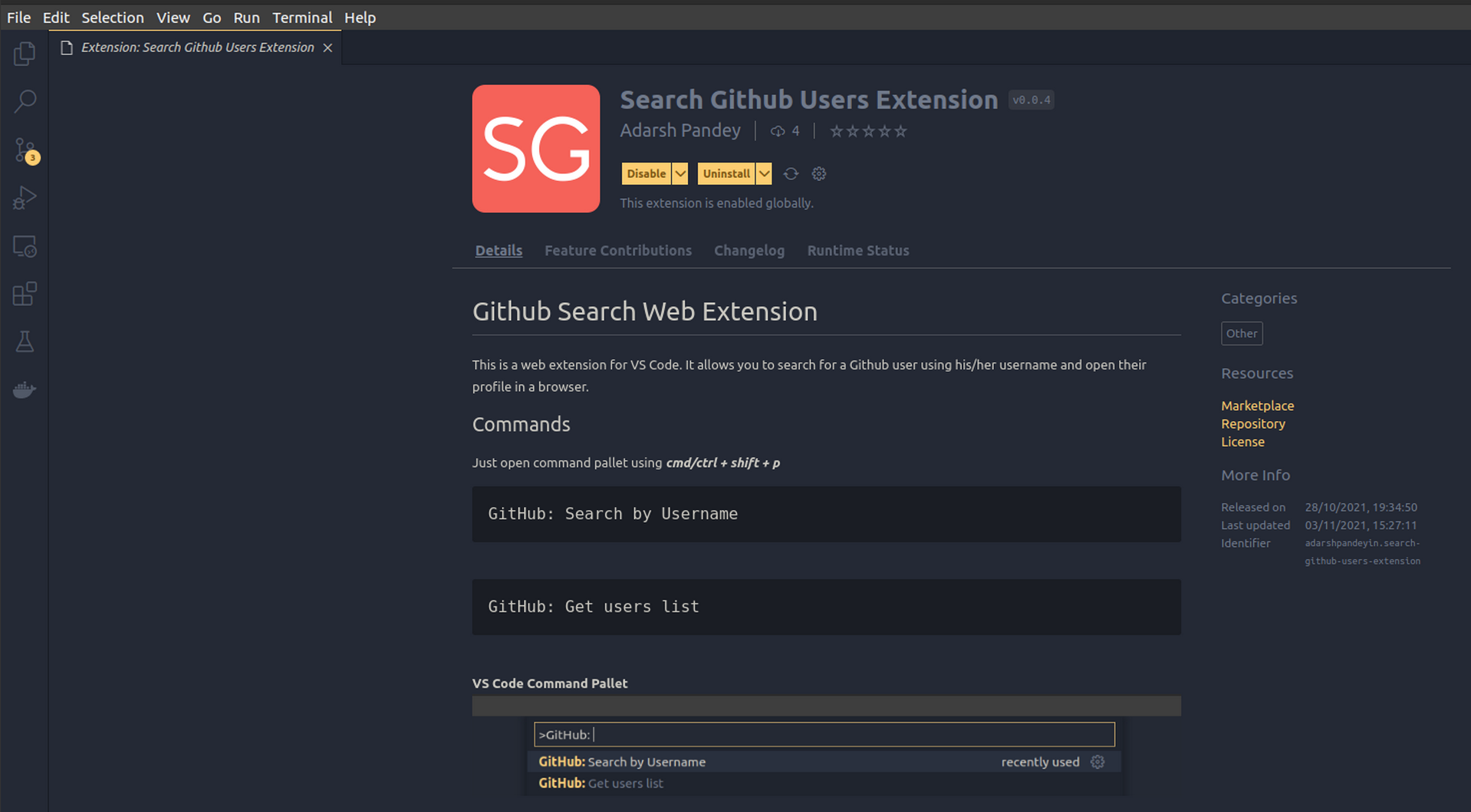Image resolution: width=1471 pixels, height=812 pixels.
Task: Open the Run menu
Action: pyautogui.click(x=246, y=18)
